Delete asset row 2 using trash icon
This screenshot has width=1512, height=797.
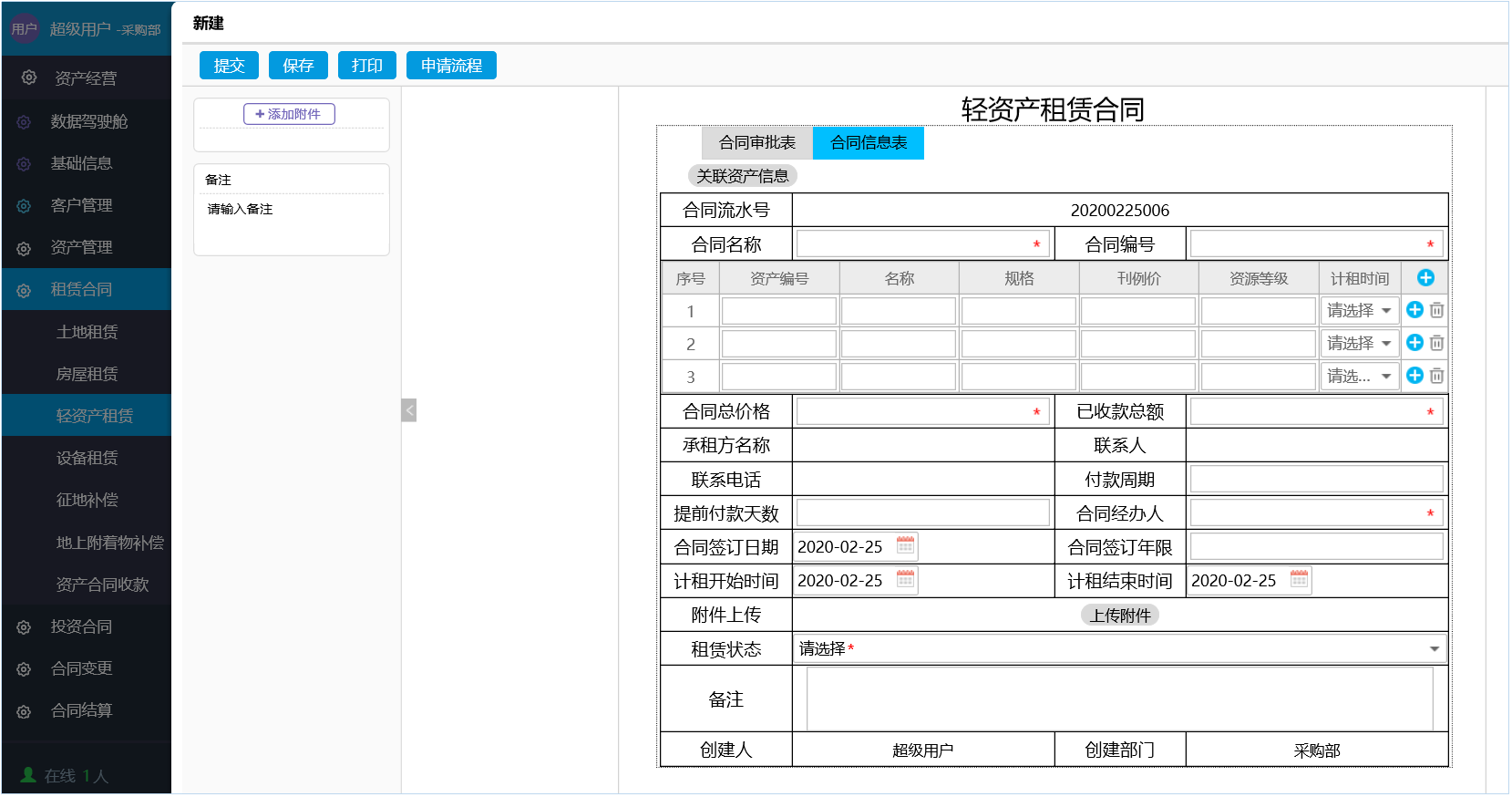(1436, 343)
